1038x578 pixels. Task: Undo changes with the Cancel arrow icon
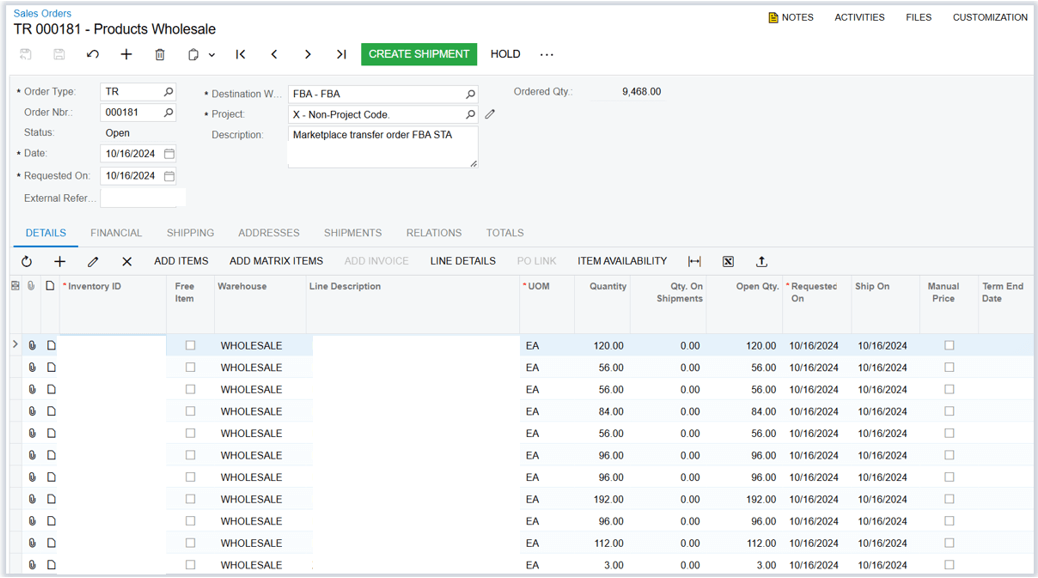[93, 54]
